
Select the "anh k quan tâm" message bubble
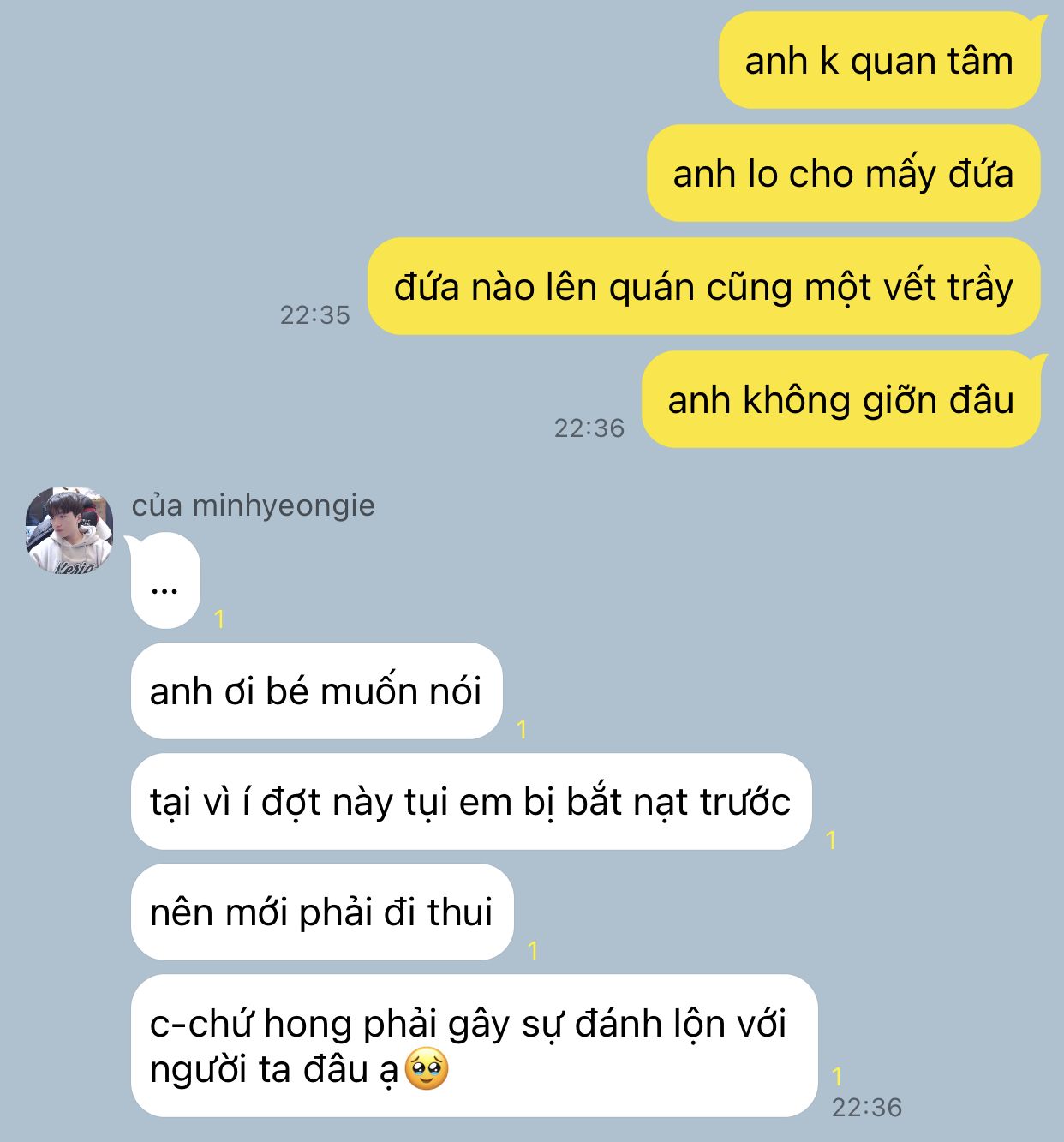[x=880, y=61]
